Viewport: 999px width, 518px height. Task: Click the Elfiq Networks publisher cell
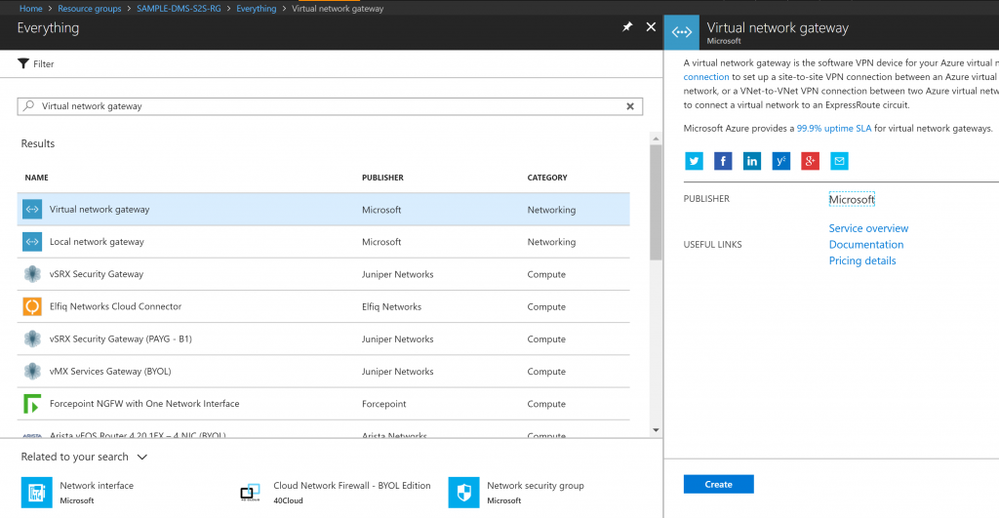click(x=391, y=306)
